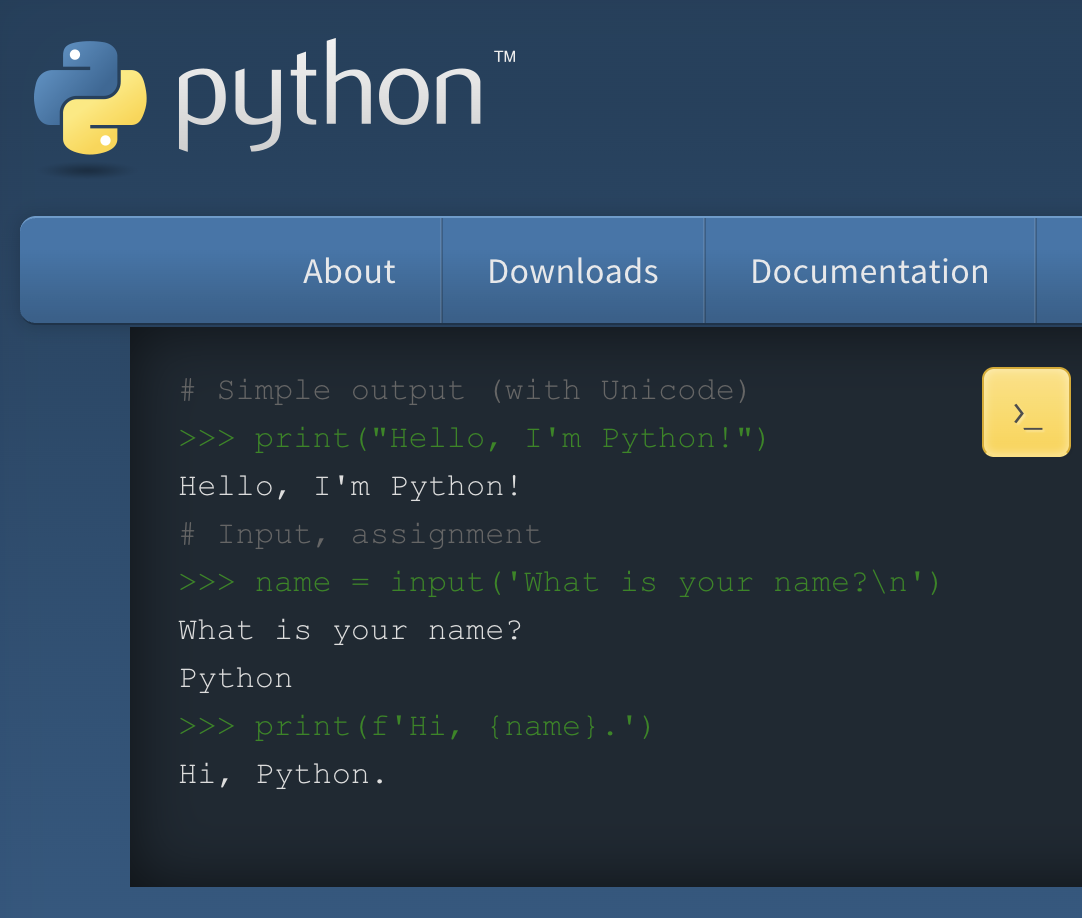Click the standalone 'Python' input line
The image size is (1082, 918).
click(235, 679)
